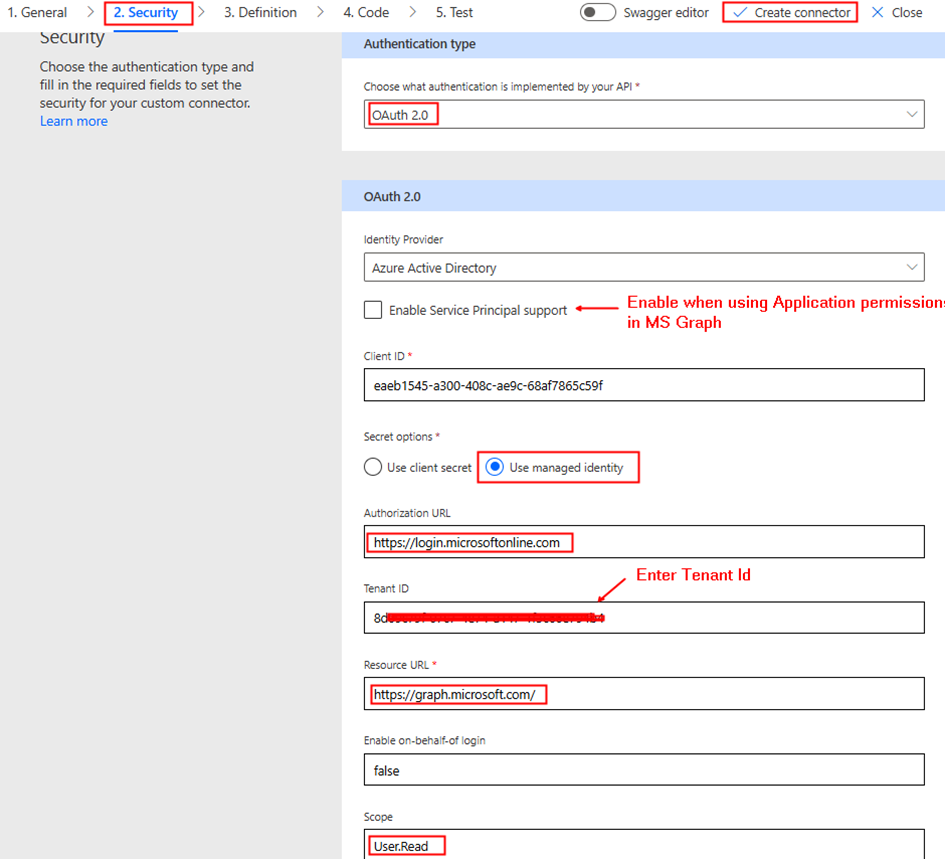
Task: Click Create connector button
Action: [790, 13]
